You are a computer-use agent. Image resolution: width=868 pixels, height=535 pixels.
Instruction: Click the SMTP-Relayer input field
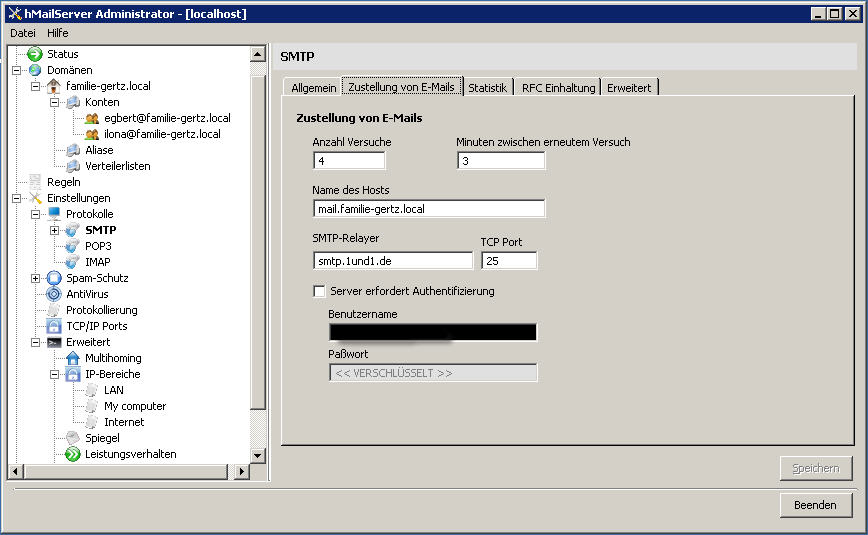(x=393, y=261)
